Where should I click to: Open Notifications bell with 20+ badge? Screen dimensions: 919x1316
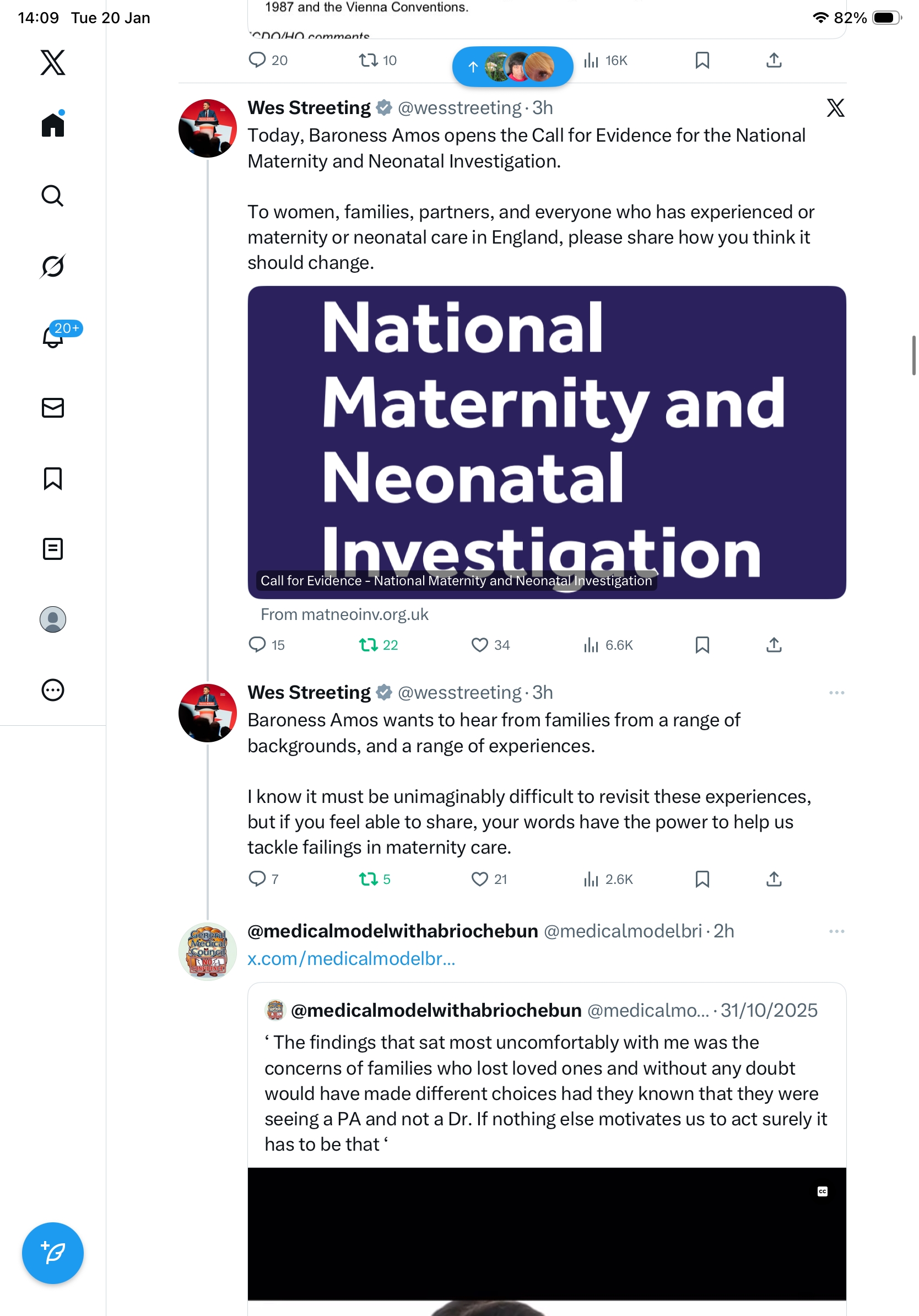53,337
